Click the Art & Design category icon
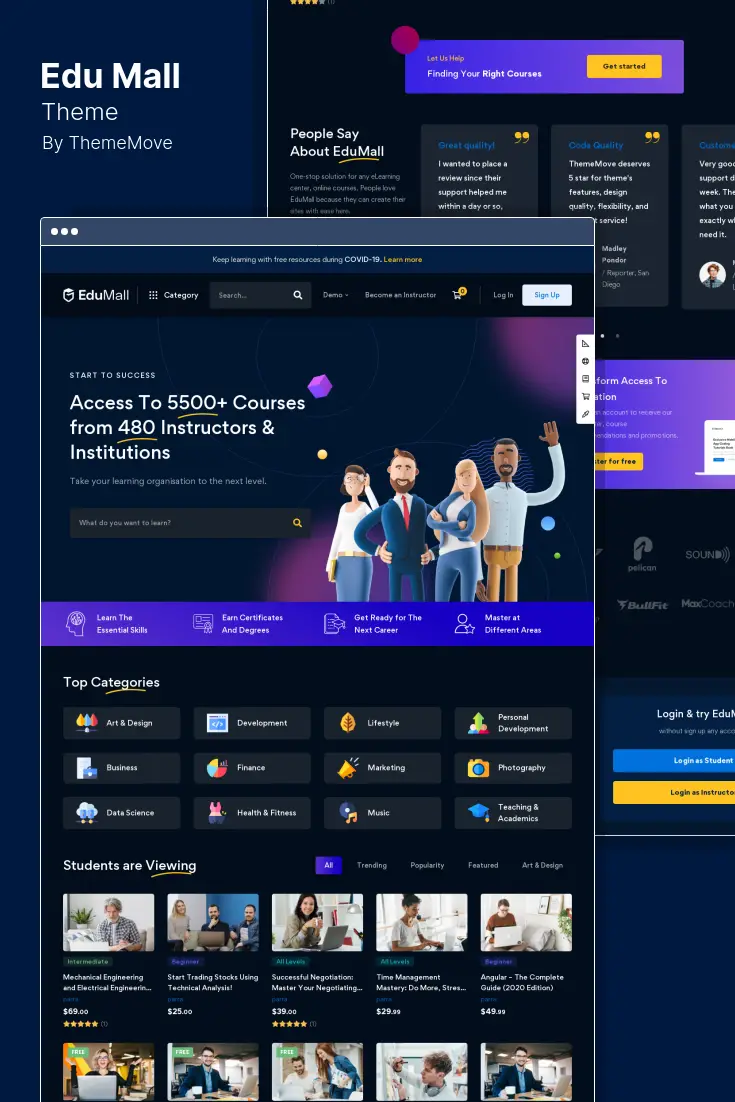This screenshot has width=735, height=1102. pos(86,722)
